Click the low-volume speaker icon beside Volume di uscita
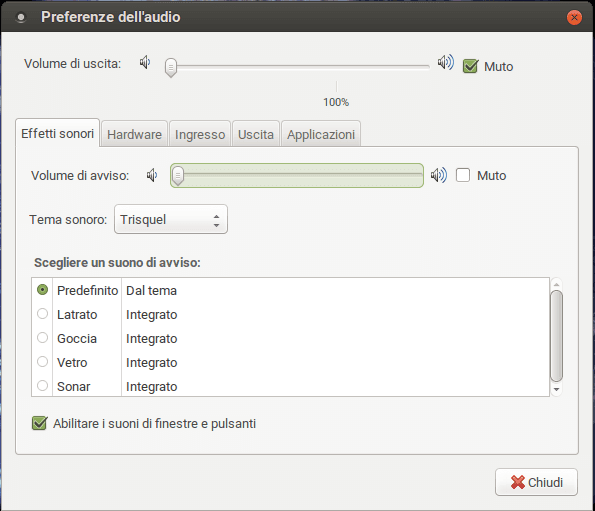The image size is (595, 511). (145, 62)
